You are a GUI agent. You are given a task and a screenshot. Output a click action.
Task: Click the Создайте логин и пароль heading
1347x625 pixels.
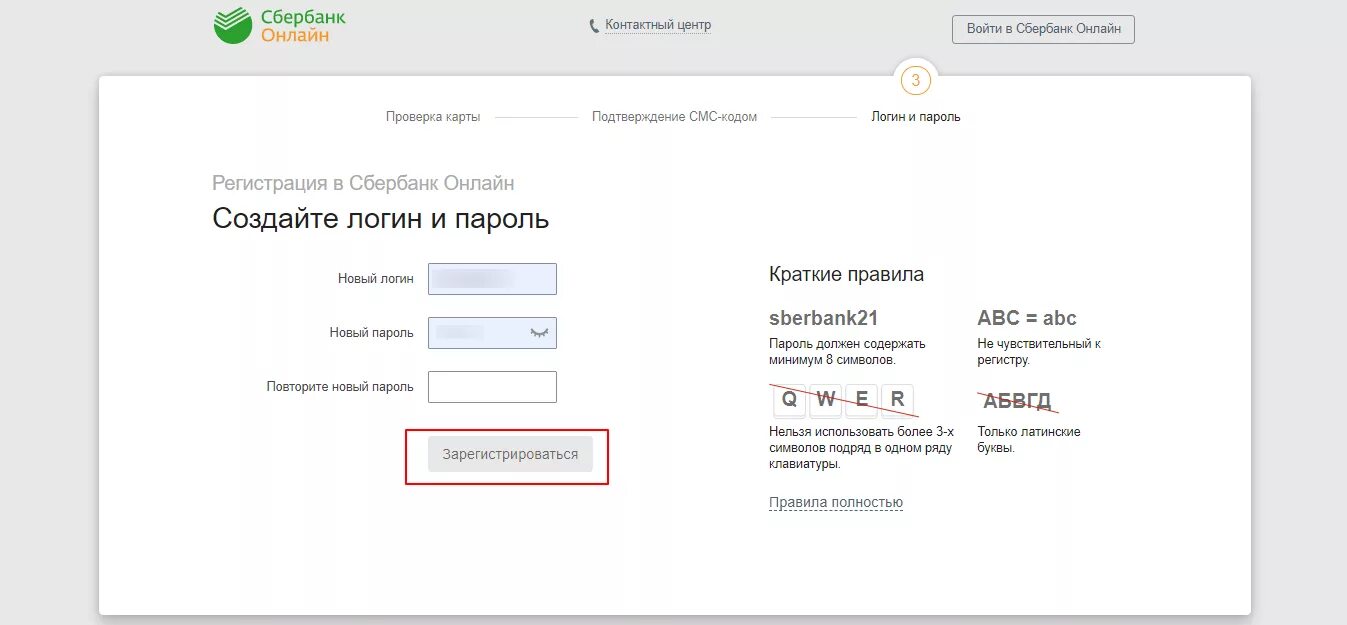click(x=381, y=219)
